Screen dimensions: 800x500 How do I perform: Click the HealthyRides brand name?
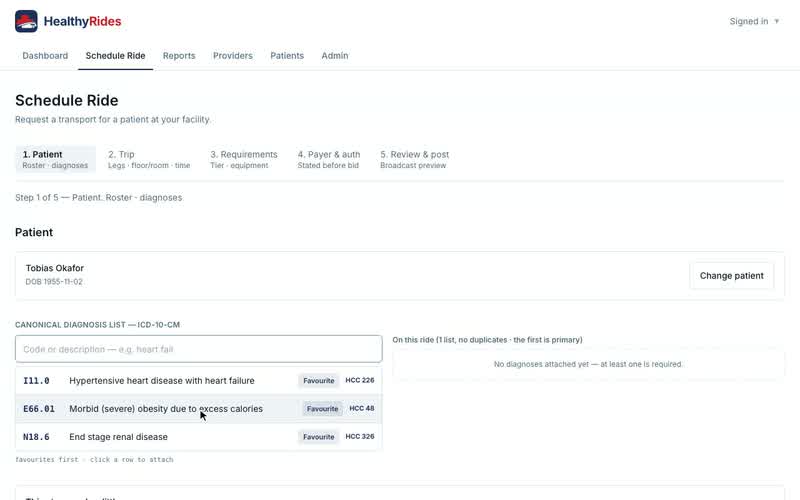click(82, 21)
